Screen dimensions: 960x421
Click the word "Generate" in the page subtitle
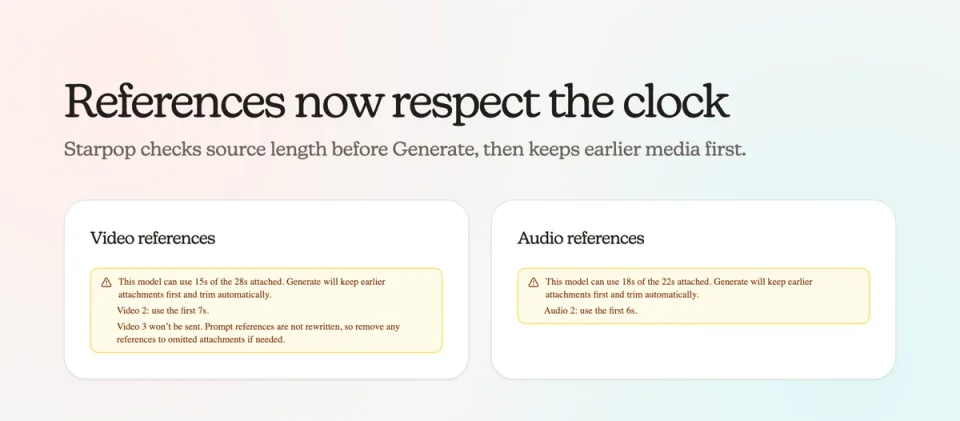point(434,149)
